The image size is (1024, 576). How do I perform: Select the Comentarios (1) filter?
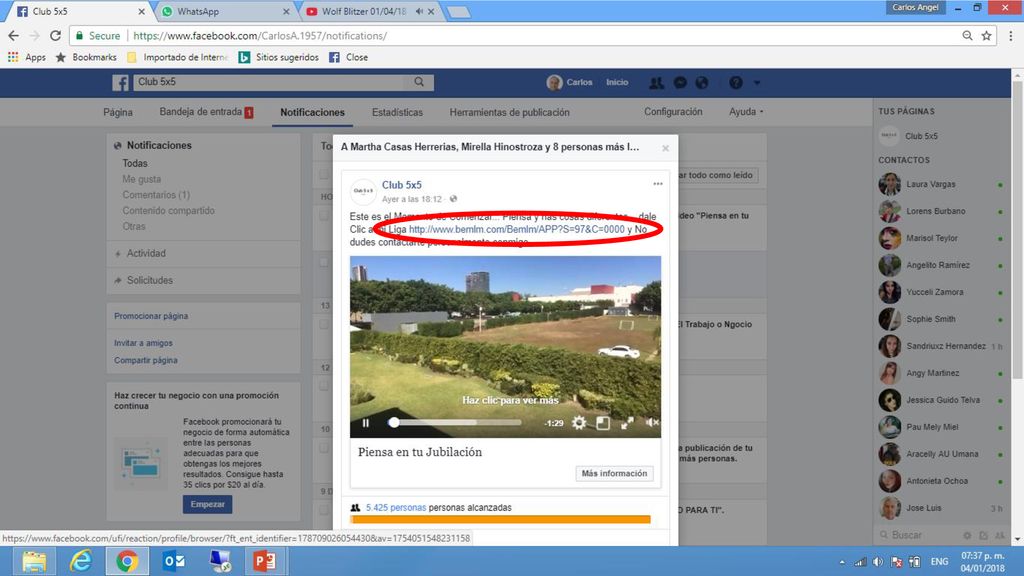(x=156, y=195)
